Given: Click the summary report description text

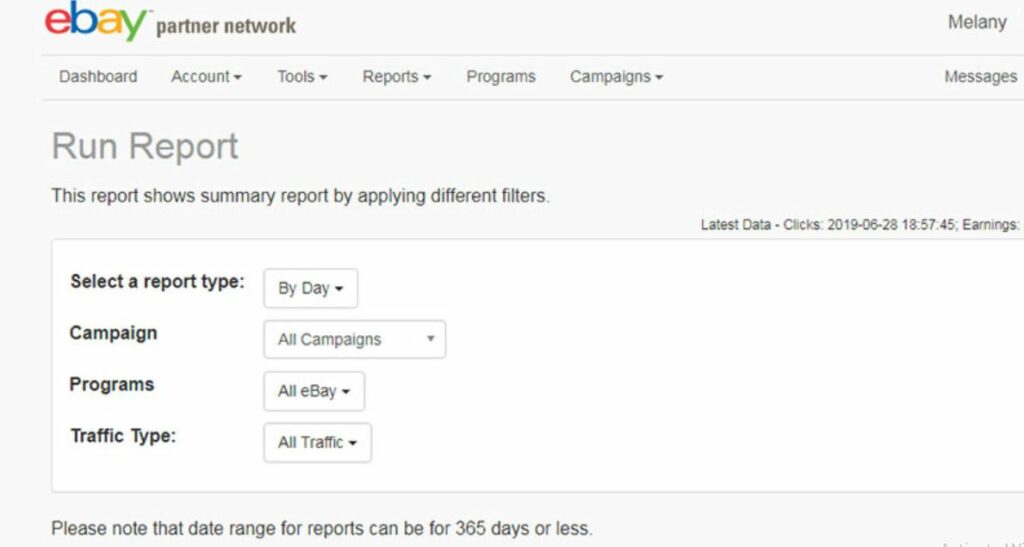Looking at the screenshot, I should coord(300,196).
